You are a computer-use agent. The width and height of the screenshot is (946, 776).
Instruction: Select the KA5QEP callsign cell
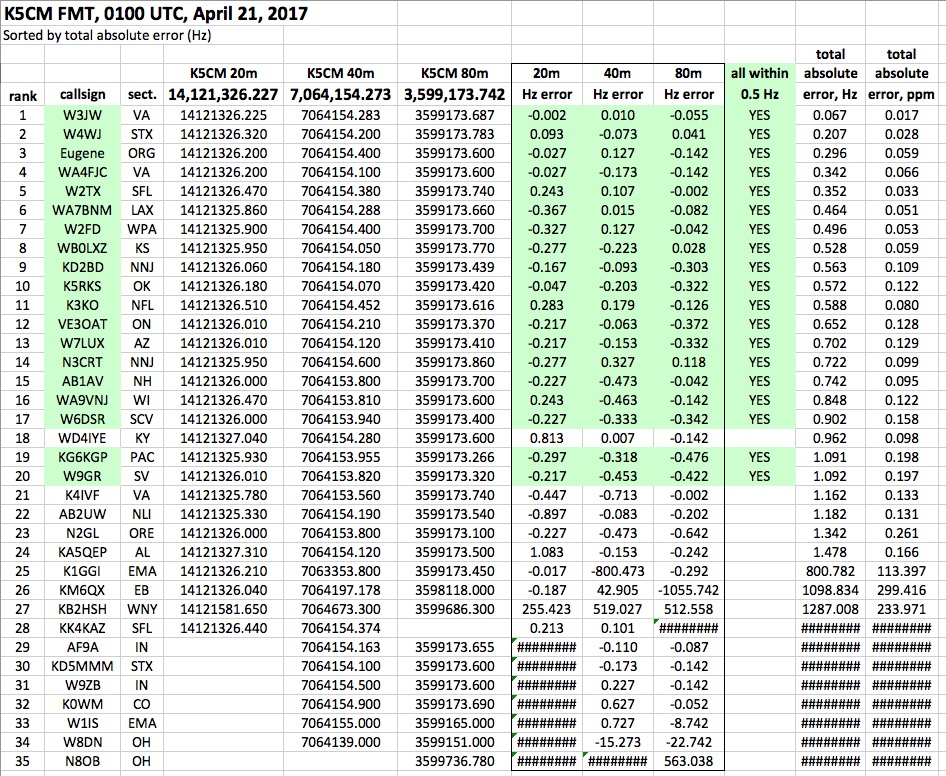pos(83,552)
